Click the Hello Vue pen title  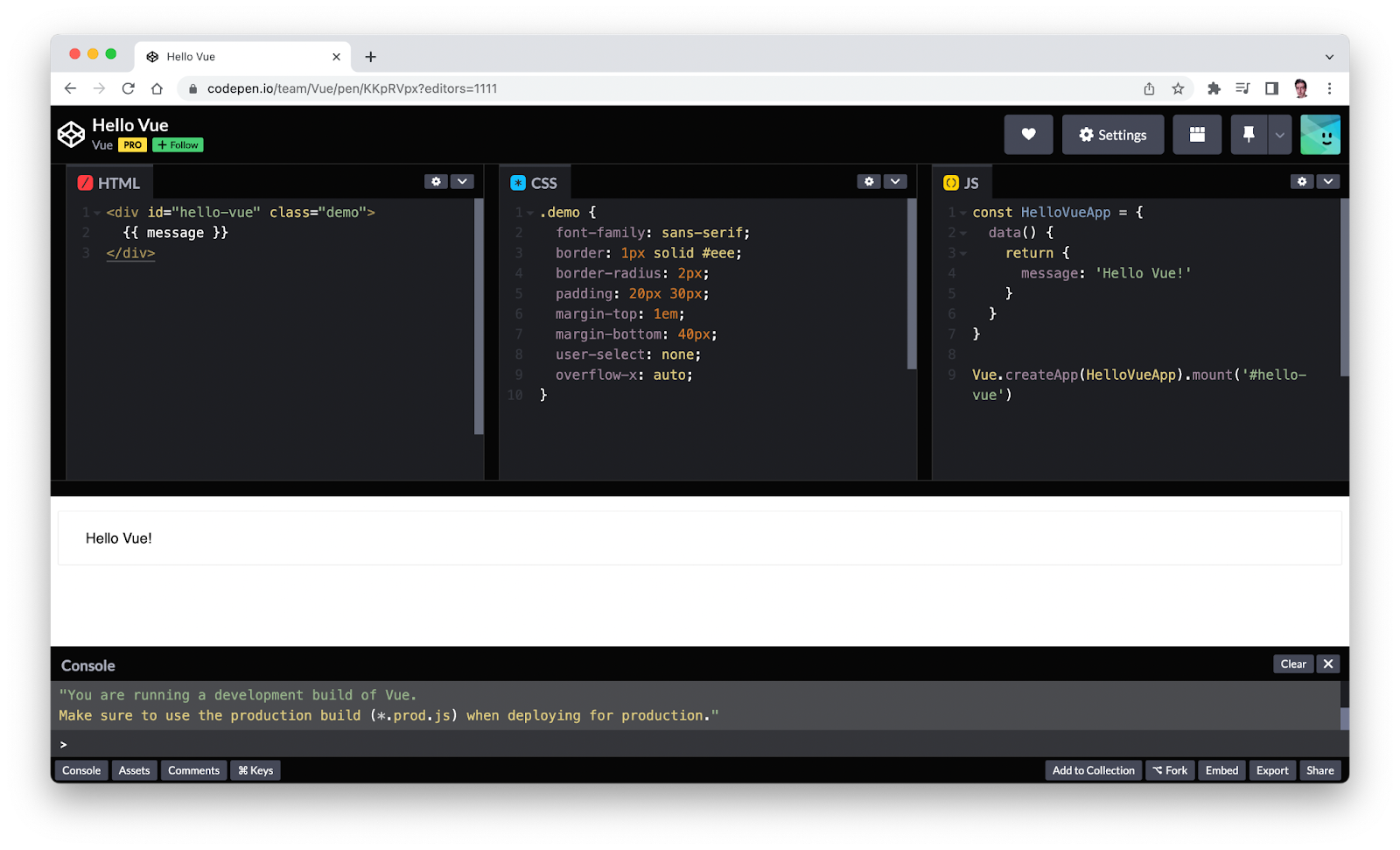[x=130, y=125]
